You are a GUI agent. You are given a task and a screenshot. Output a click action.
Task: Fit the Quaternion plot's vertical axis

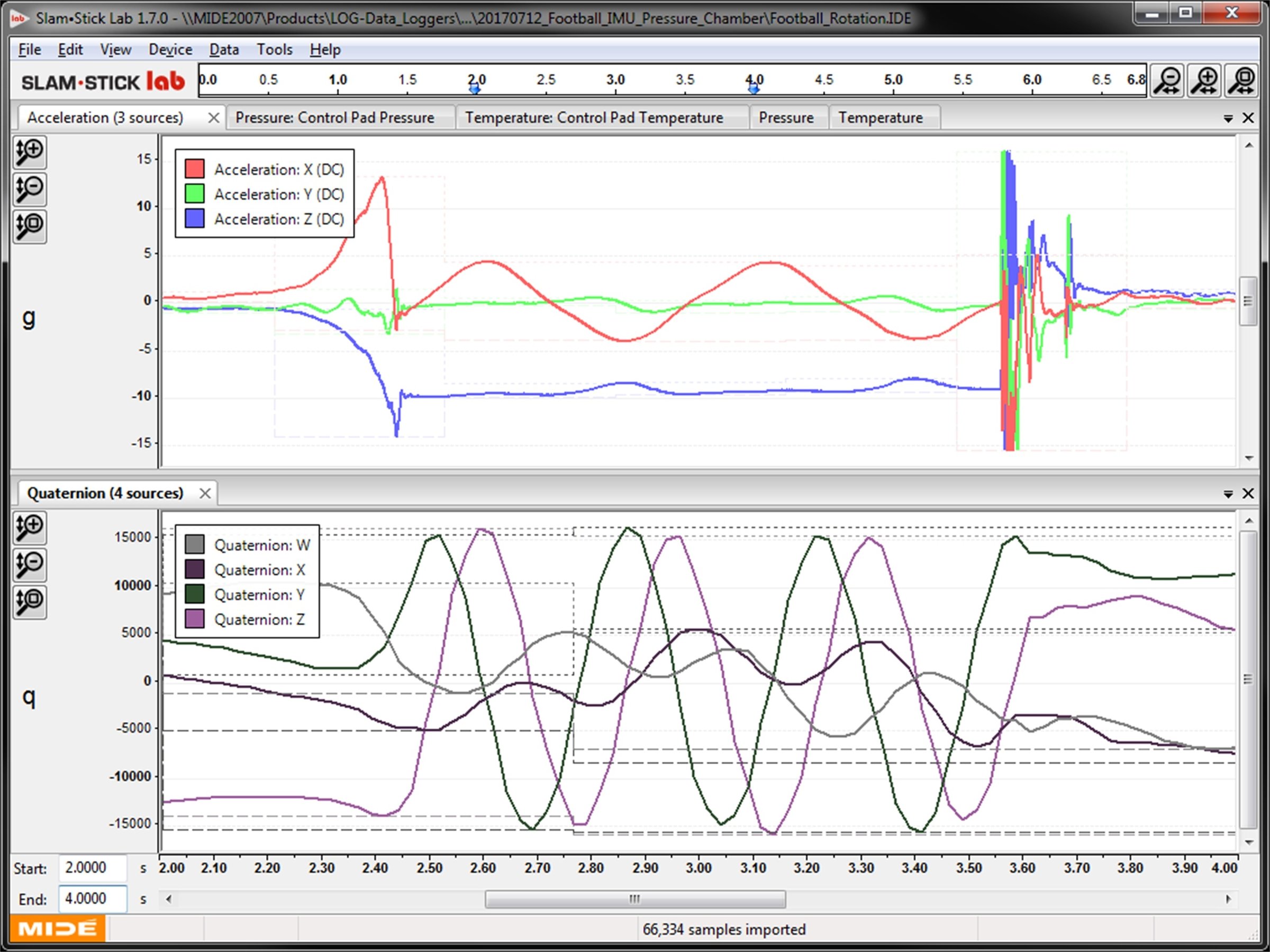30,601
